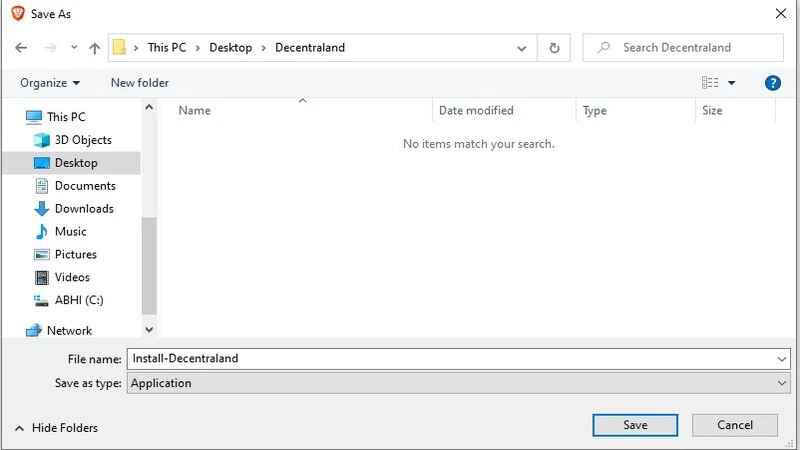Screen dimensions: 800x450
Task: Click the view options layout icon
Action: (711, 83)
